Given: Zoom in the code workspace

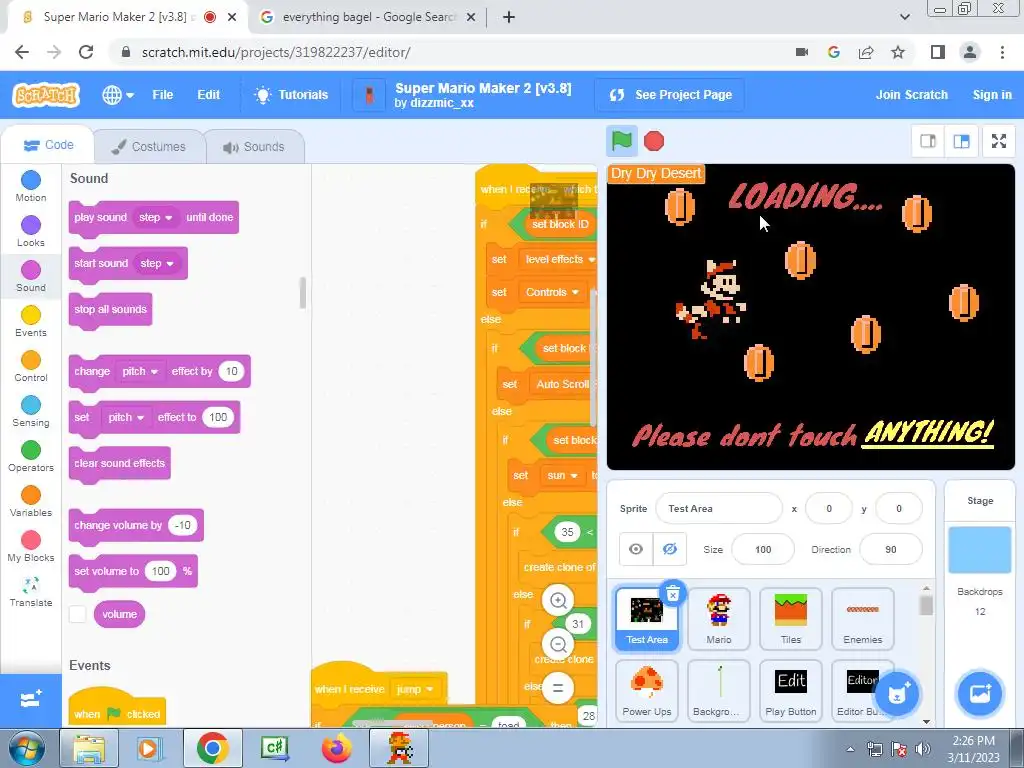Looking at the screenshot, I should click(x=558, y=600).
